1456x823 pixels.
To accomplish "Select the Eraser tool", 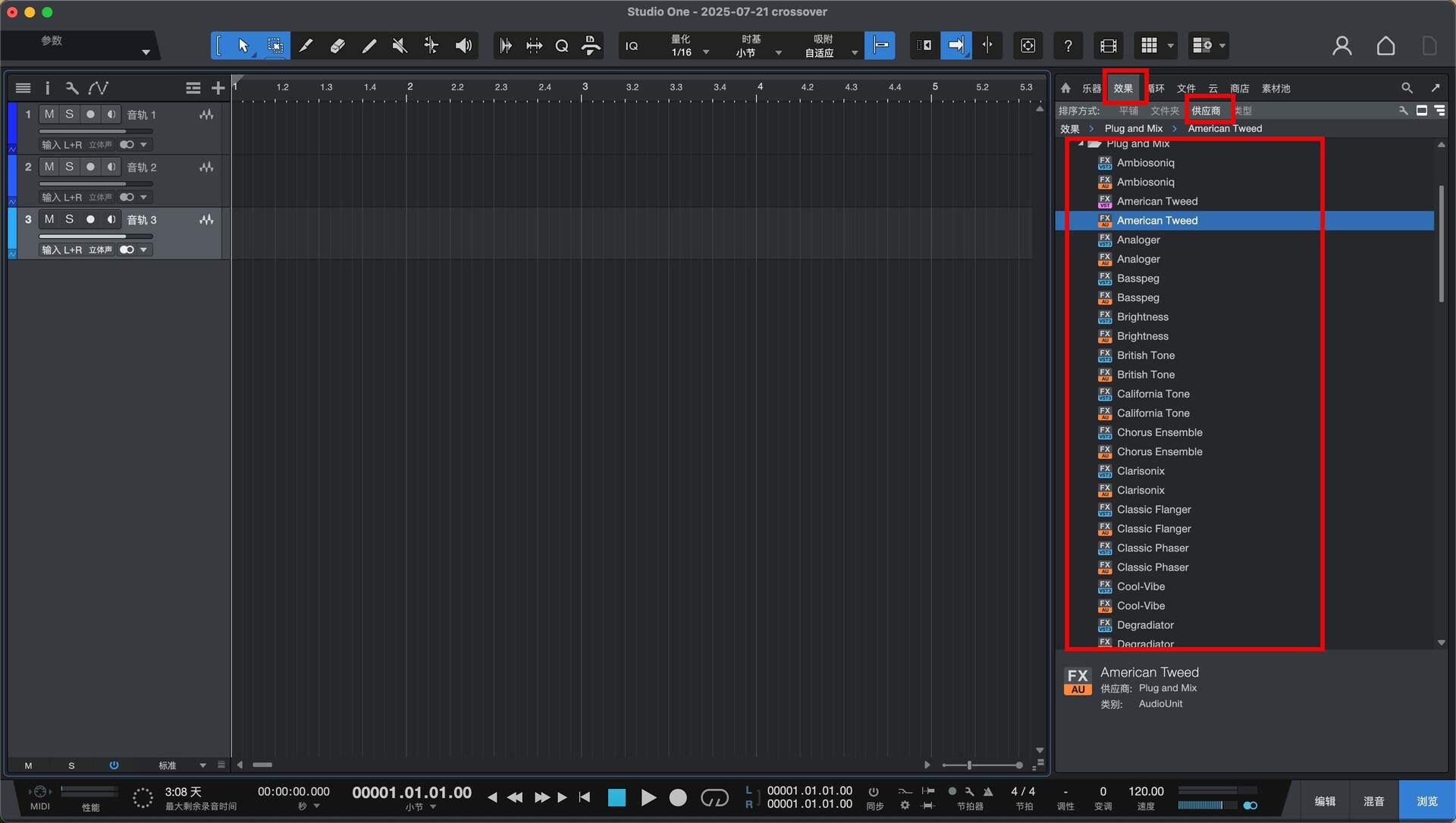I will 337,46.
